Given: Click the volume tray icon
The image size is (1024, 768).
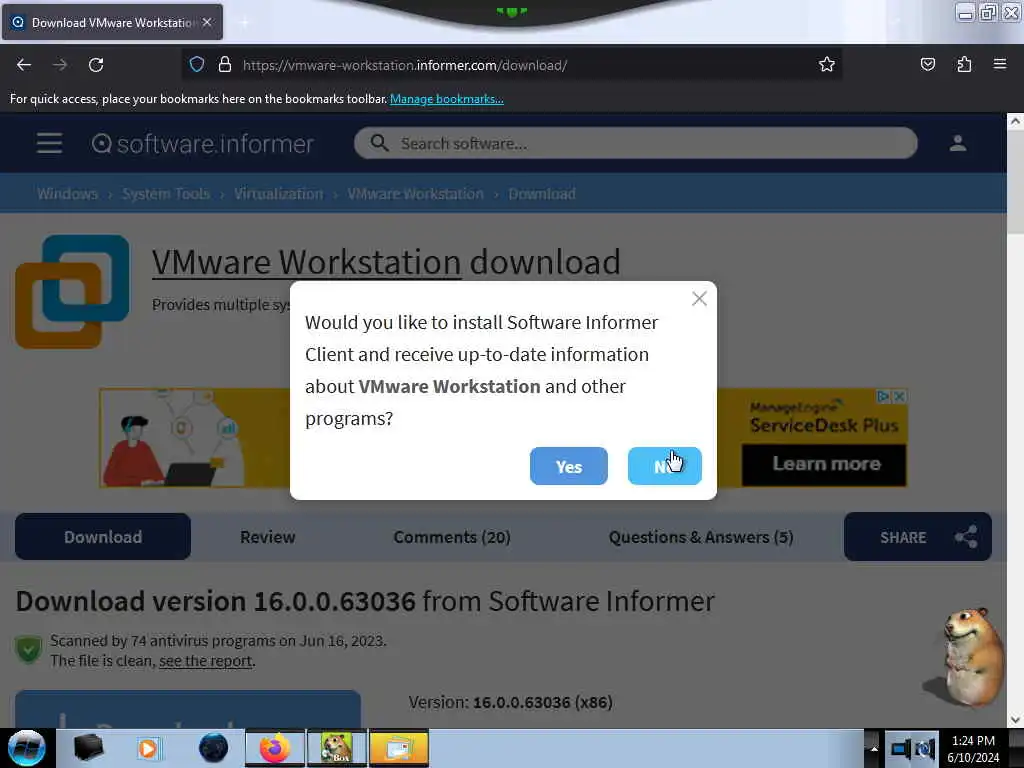Looking at the screenshot, I should pos(925,748).
